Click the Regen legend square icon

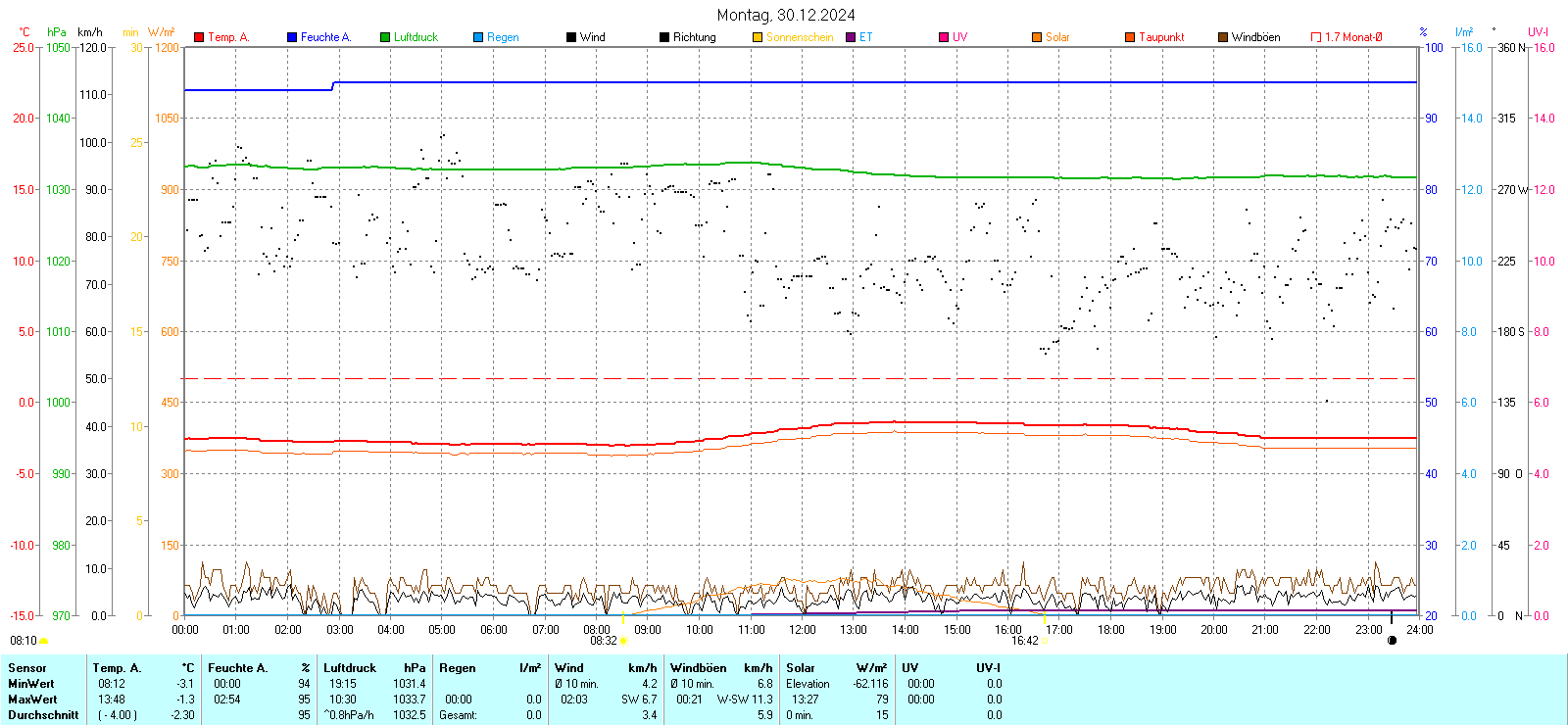point(478,37)
